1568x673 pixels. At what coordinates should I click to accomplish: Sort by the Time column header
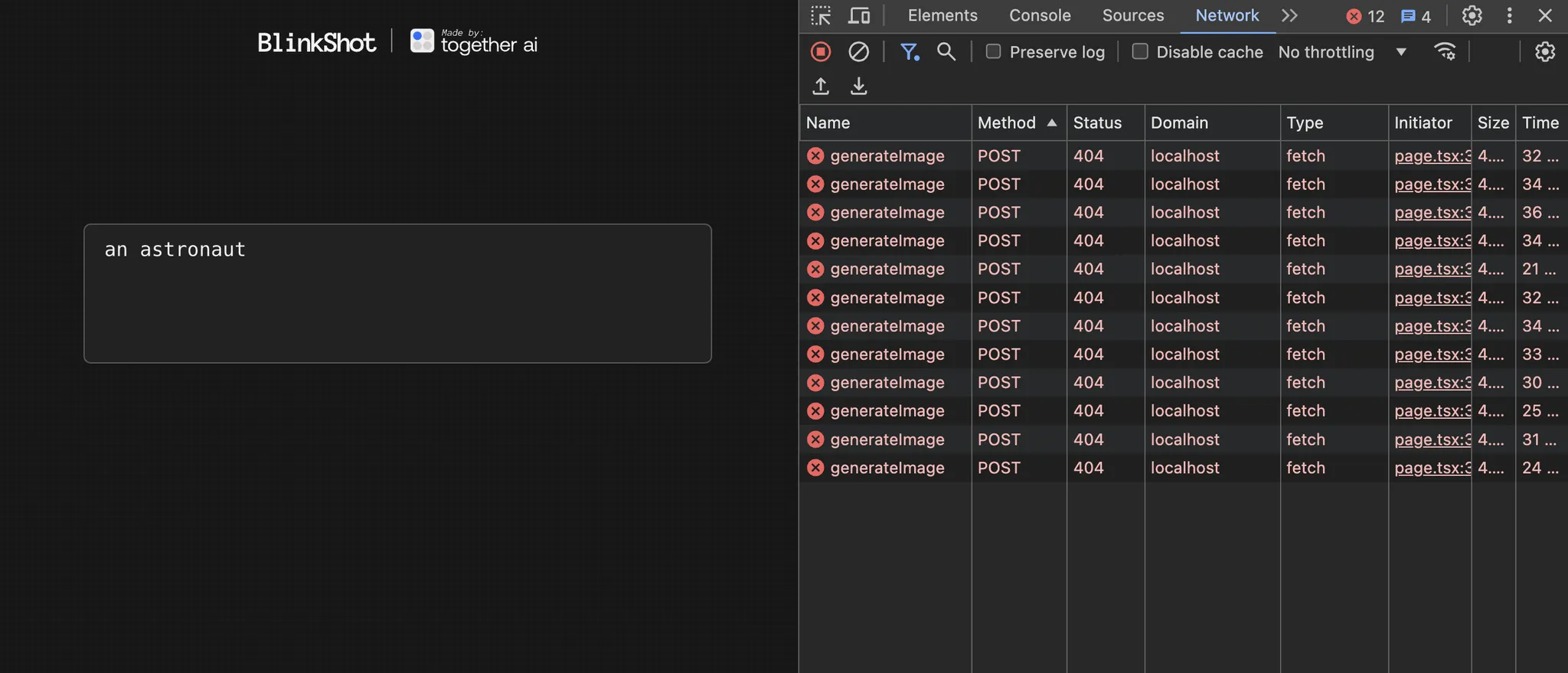point(1541,123)
